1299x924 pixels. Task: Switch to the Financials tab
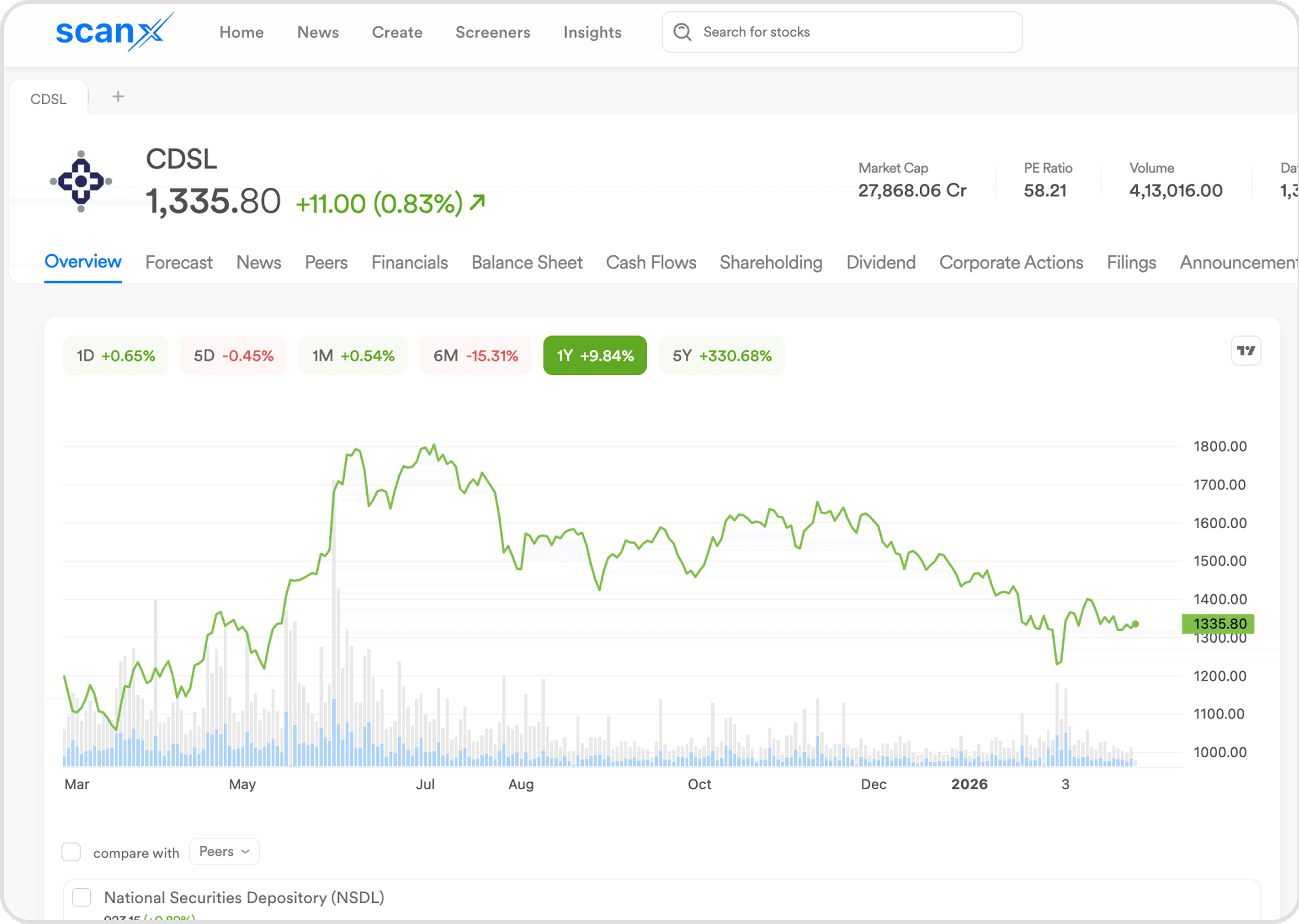409,262
